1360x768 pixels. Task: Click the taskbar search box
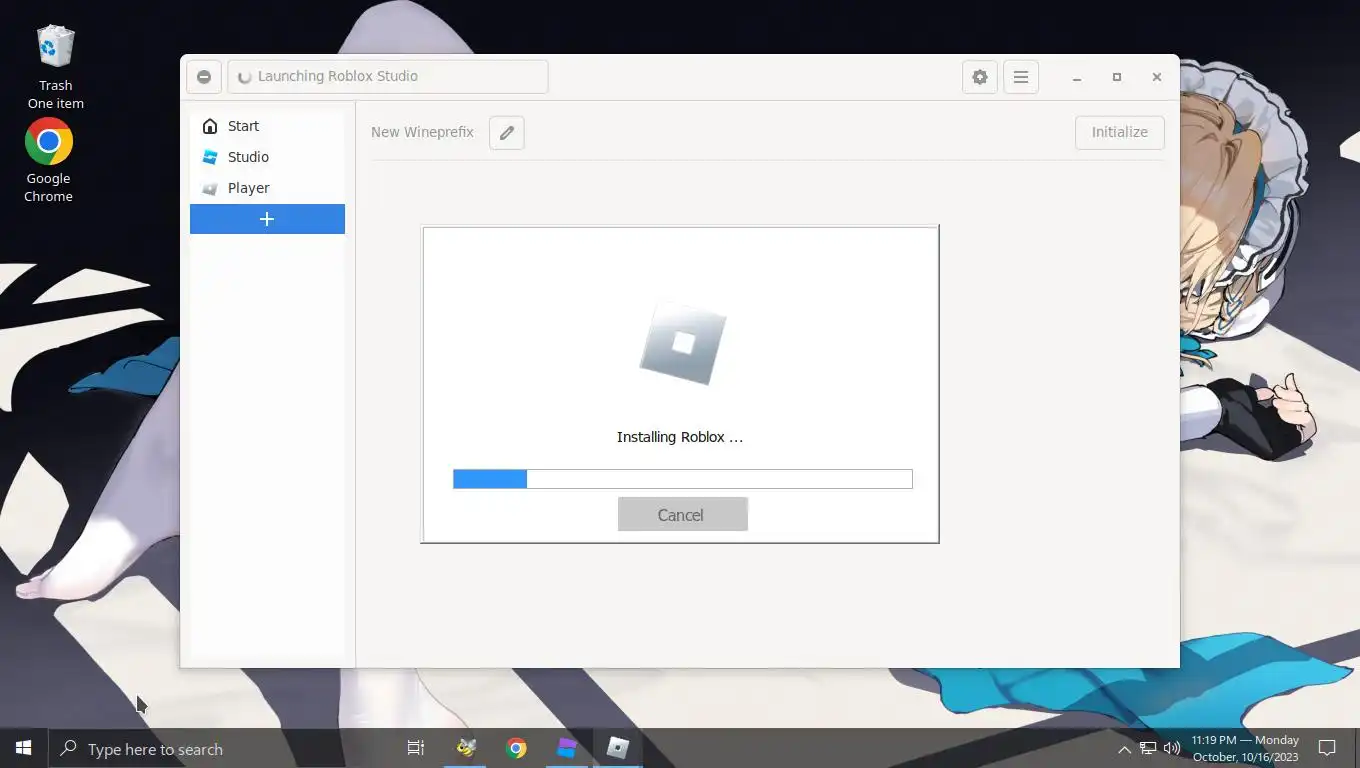pos(220,748)
